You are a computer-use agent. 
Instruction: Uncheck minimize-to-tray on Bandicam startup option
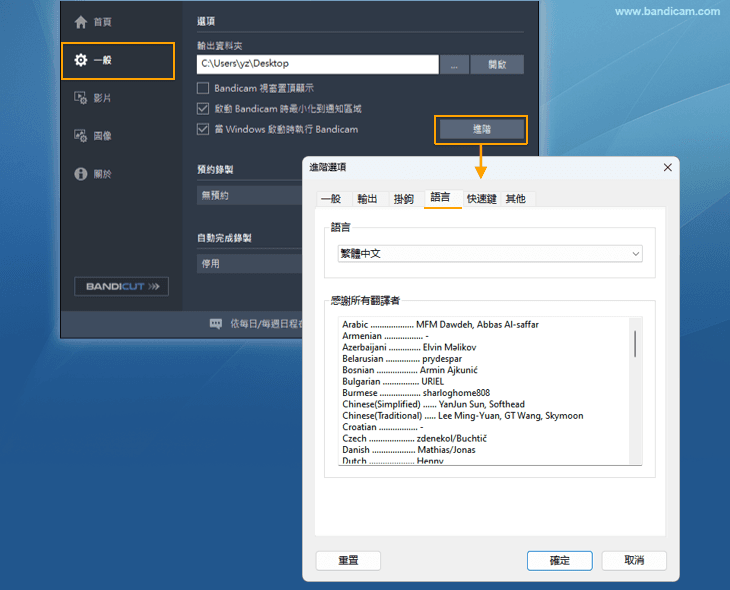[203, 109]
